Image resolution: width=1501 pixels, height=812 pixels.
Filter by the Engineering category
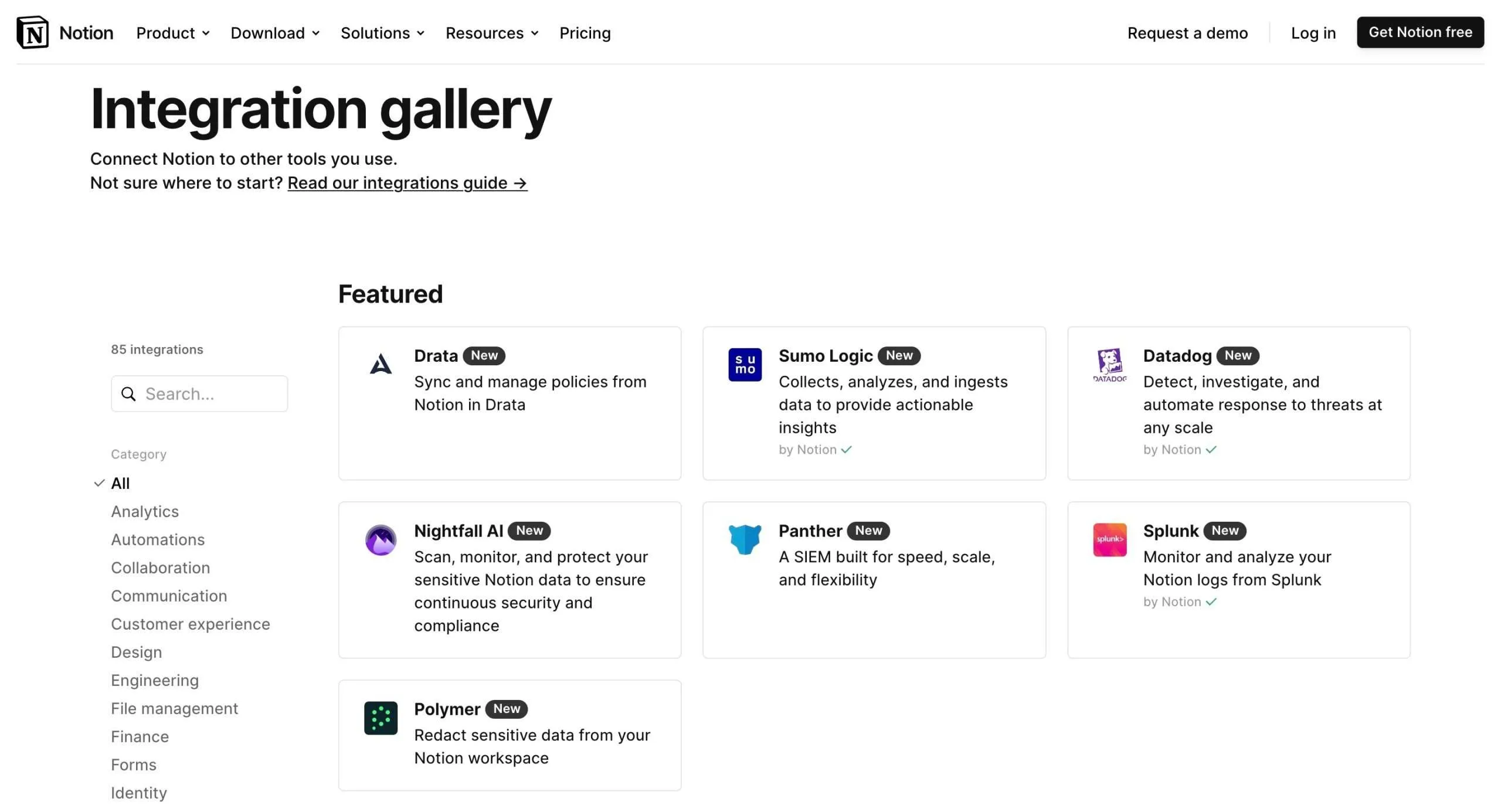155,680
